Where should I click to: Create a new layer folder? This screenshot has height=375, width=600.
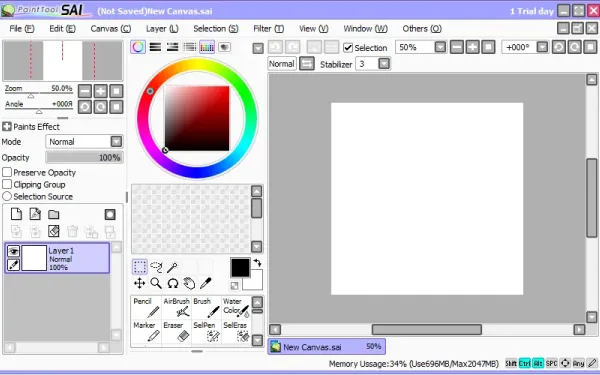pyautogui.click(x=54, y=214)
